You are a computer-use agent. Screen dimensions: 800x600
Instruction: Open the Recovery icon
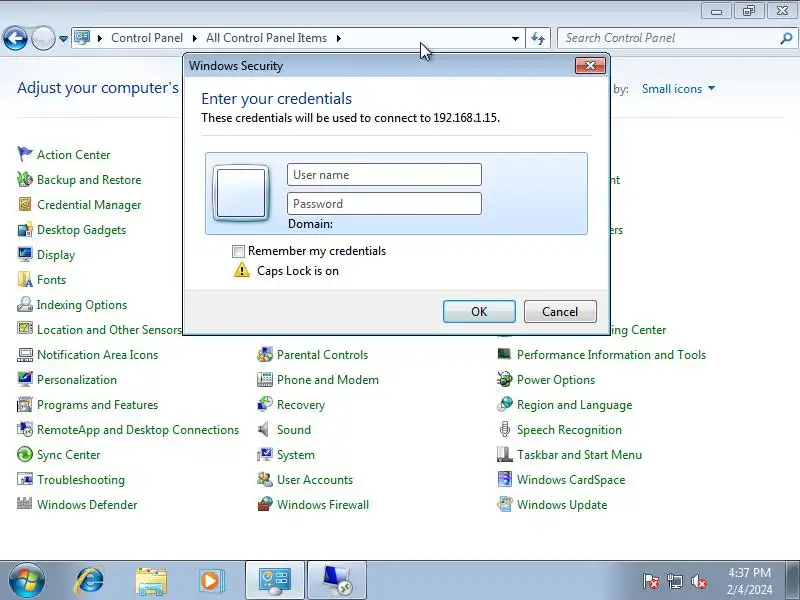pos(265,404)
